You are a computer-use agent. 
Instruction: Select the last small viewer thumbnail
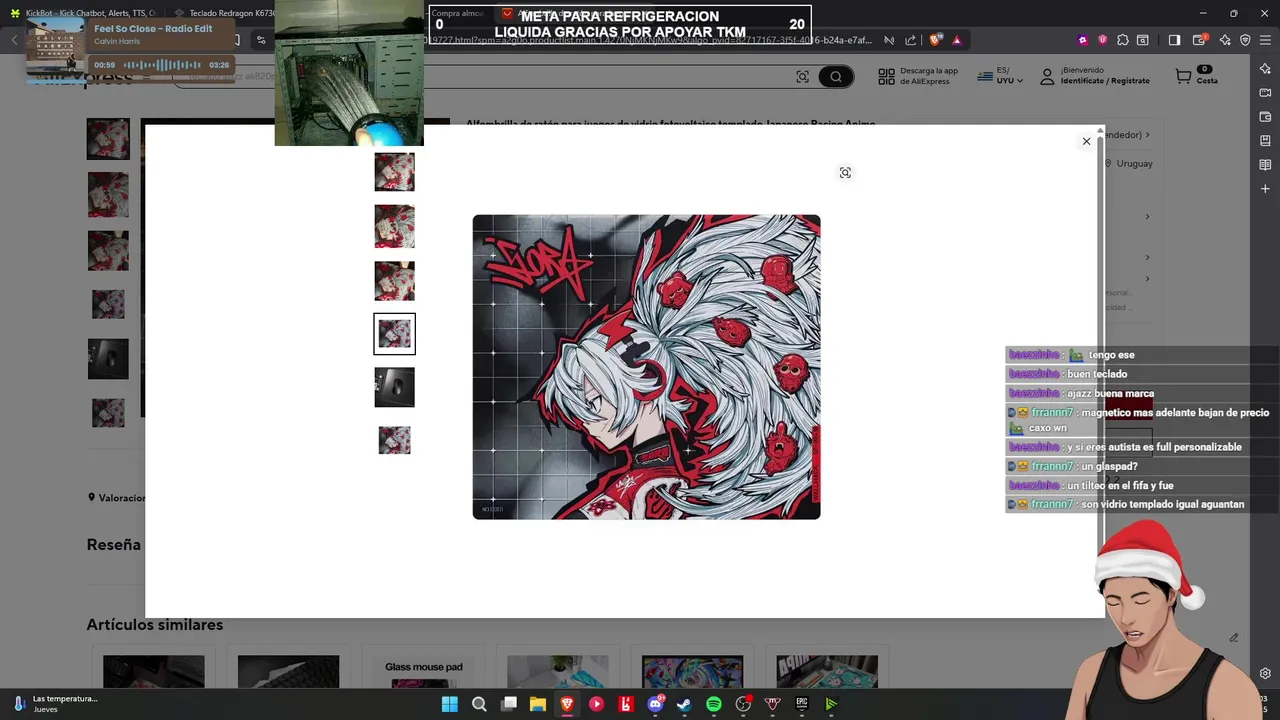pyautogui.click(x=394, y=440)
